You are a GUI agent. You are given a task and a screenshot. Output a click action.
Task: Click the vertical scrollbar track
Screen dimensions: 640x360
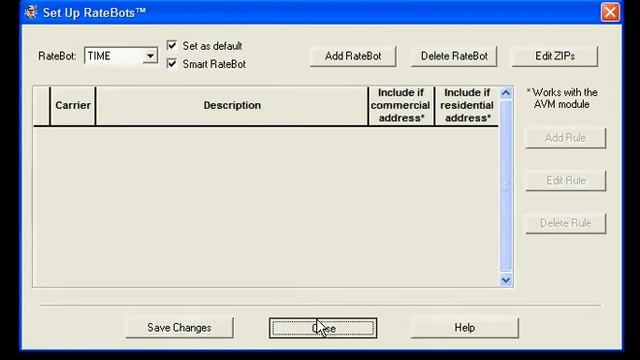(x=506, y=187)
